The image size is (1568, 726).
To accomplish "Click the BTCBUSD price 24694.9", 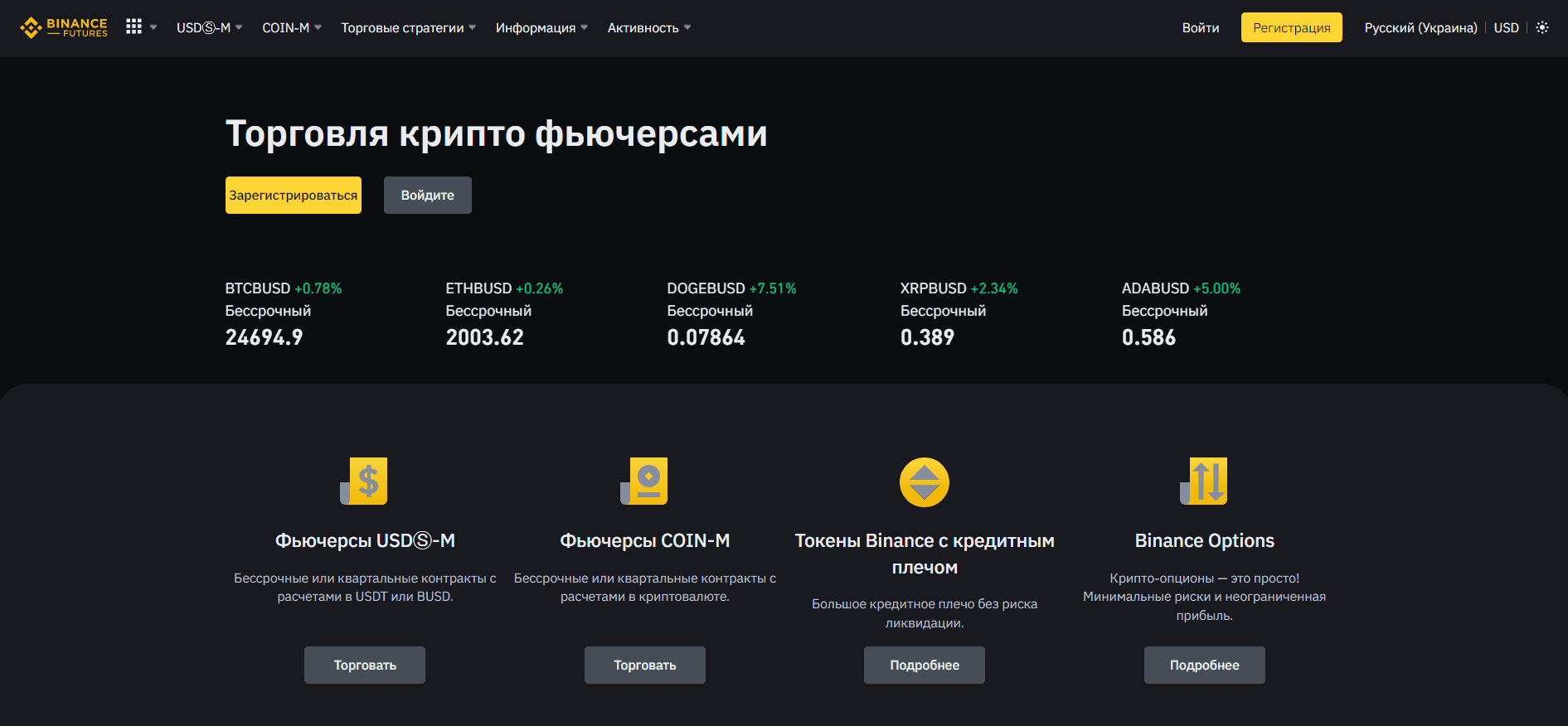I will 264,337.
